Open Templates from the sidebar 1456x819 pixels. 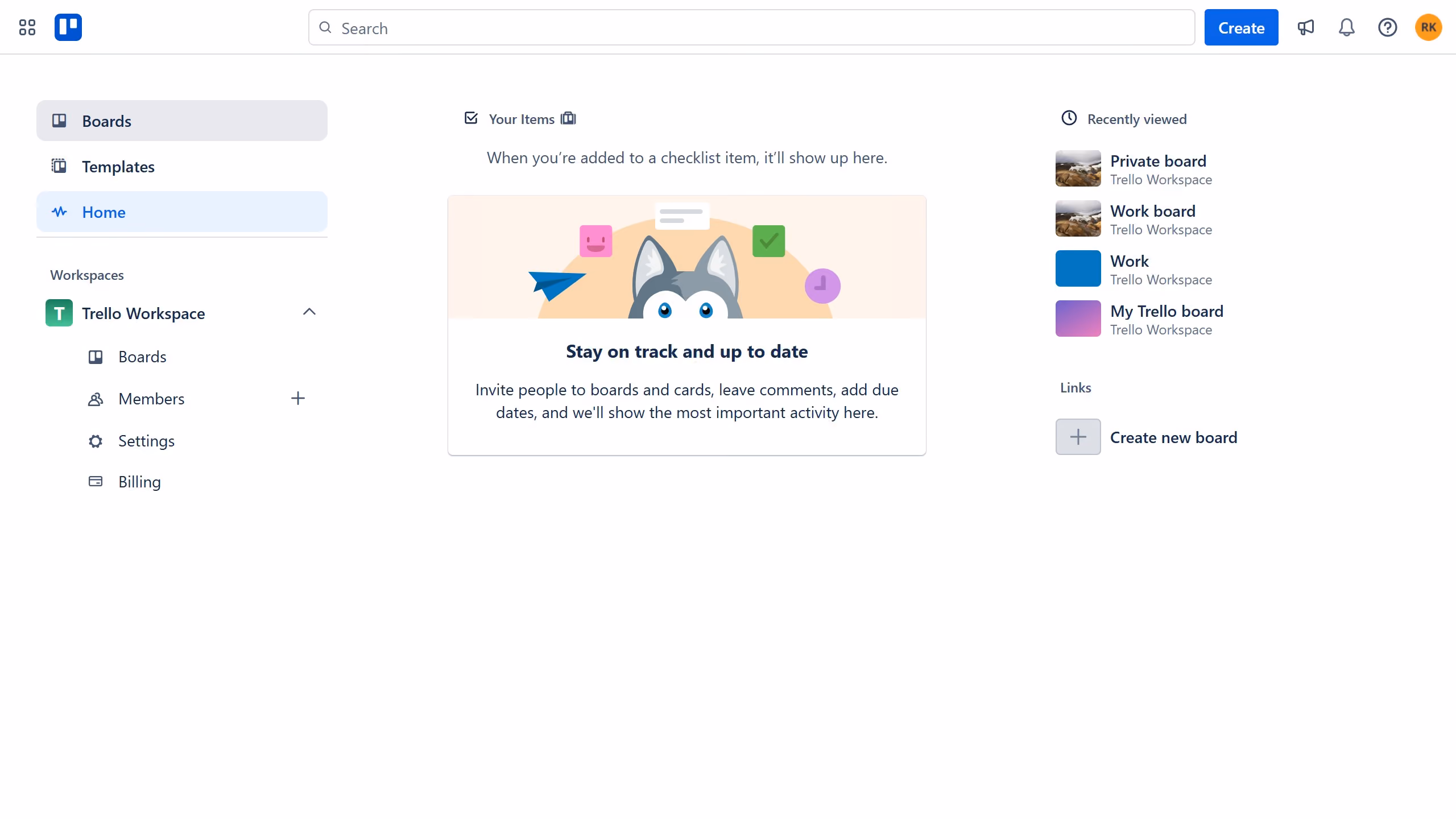point(182,166)
